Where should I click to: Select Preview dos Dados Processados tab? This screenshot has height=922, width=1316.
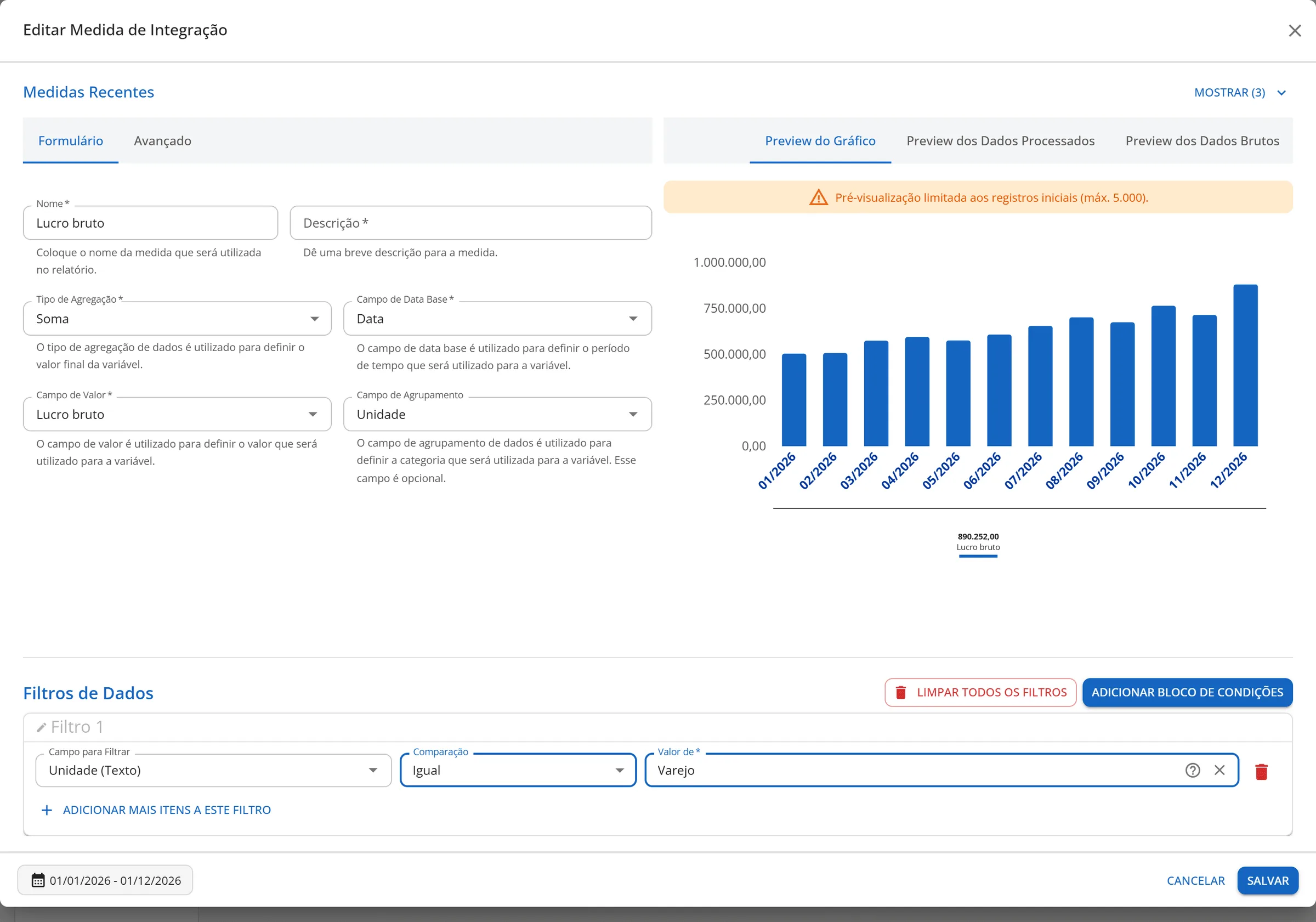pyautogui.click(x=1000, y=140)
